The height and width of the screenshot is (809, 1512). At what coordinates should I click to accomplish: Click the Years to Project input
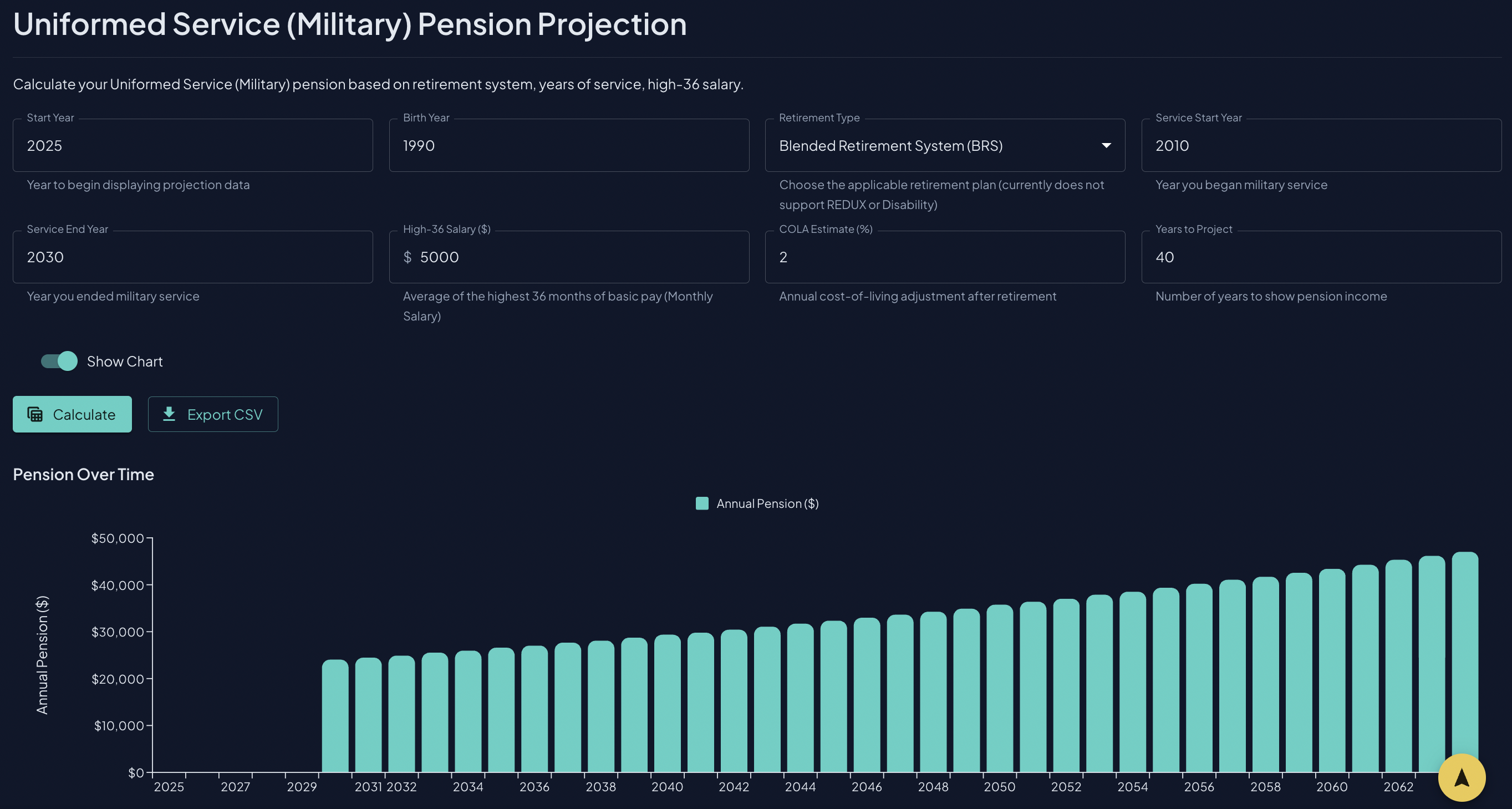[1321, 257]
